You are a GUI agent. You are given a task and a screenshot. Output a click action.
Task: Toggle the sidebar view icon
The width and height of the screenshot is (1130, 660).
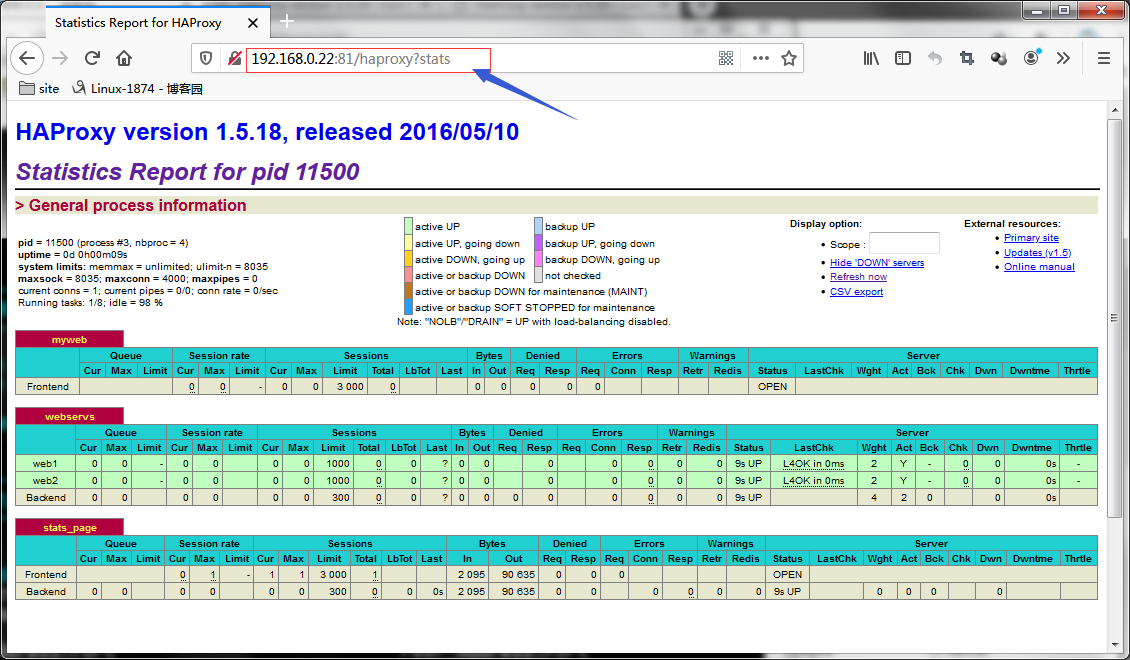[903, 58]
